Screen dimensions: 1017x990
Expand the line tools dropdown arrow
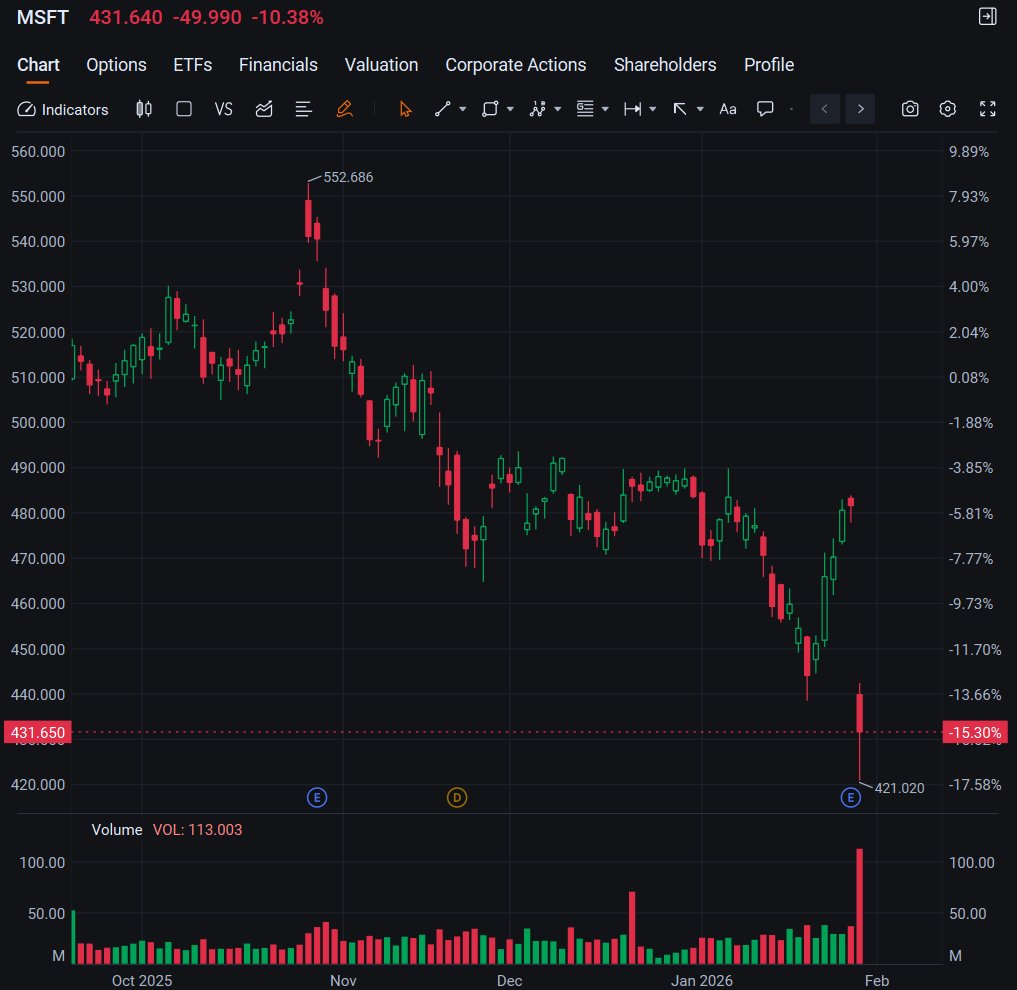point(462,110)
